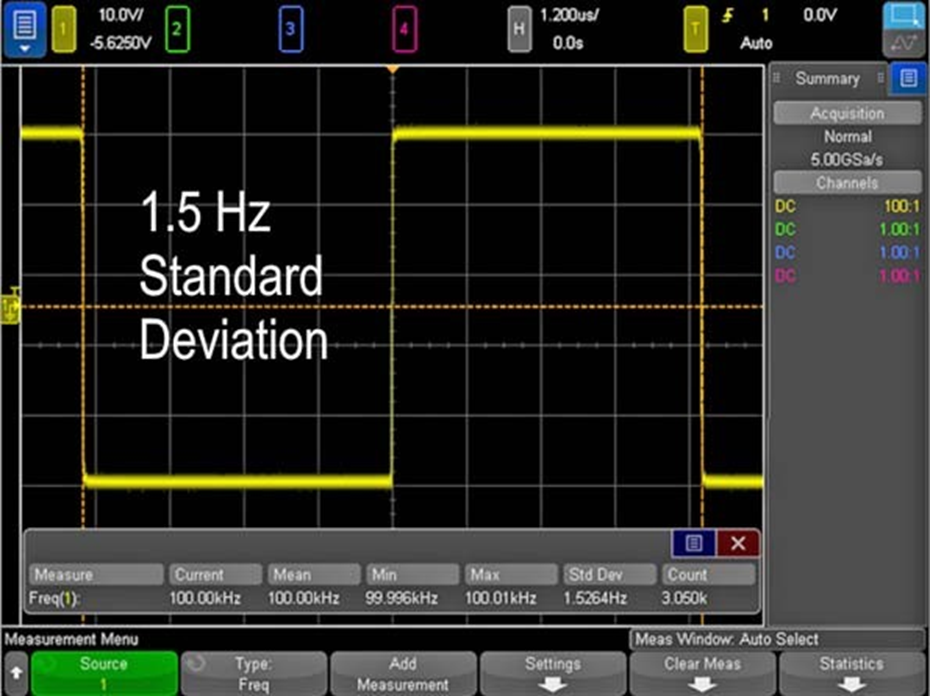Expand the Clear Meas softkey menu
930x696 pixels.
[702, 673]
